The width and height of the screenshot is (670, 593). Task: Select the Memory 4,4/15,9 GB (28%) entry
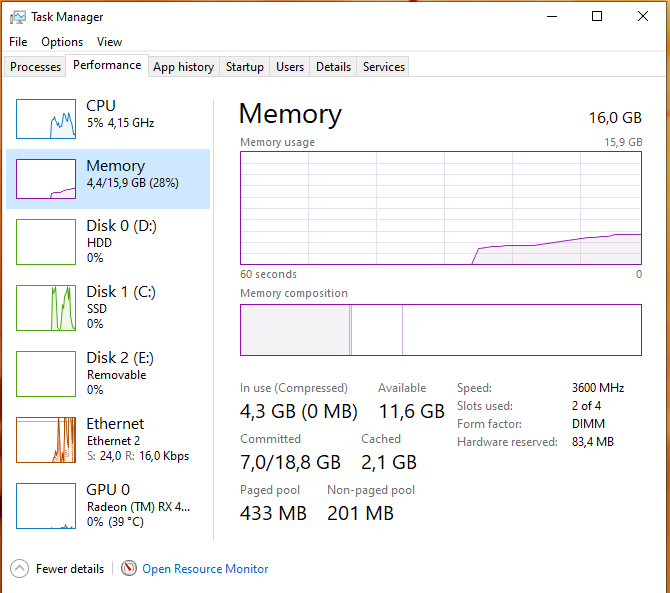point(108,179)
